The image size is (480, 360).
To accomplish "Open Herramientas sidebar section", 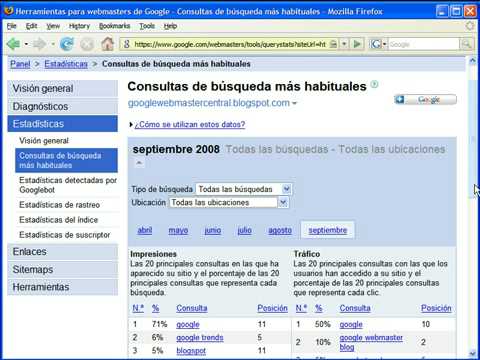I will click(x=63, y=287).
